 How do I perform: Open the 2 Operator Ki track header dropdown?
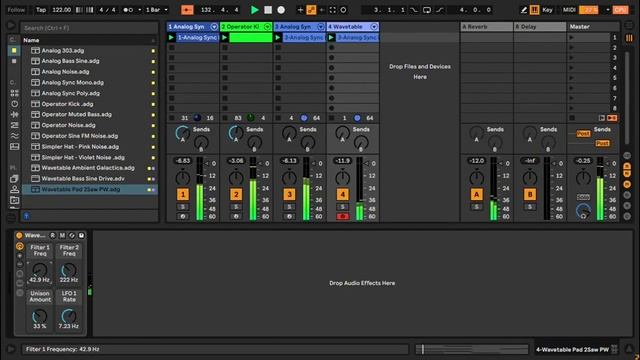(267, 27)
